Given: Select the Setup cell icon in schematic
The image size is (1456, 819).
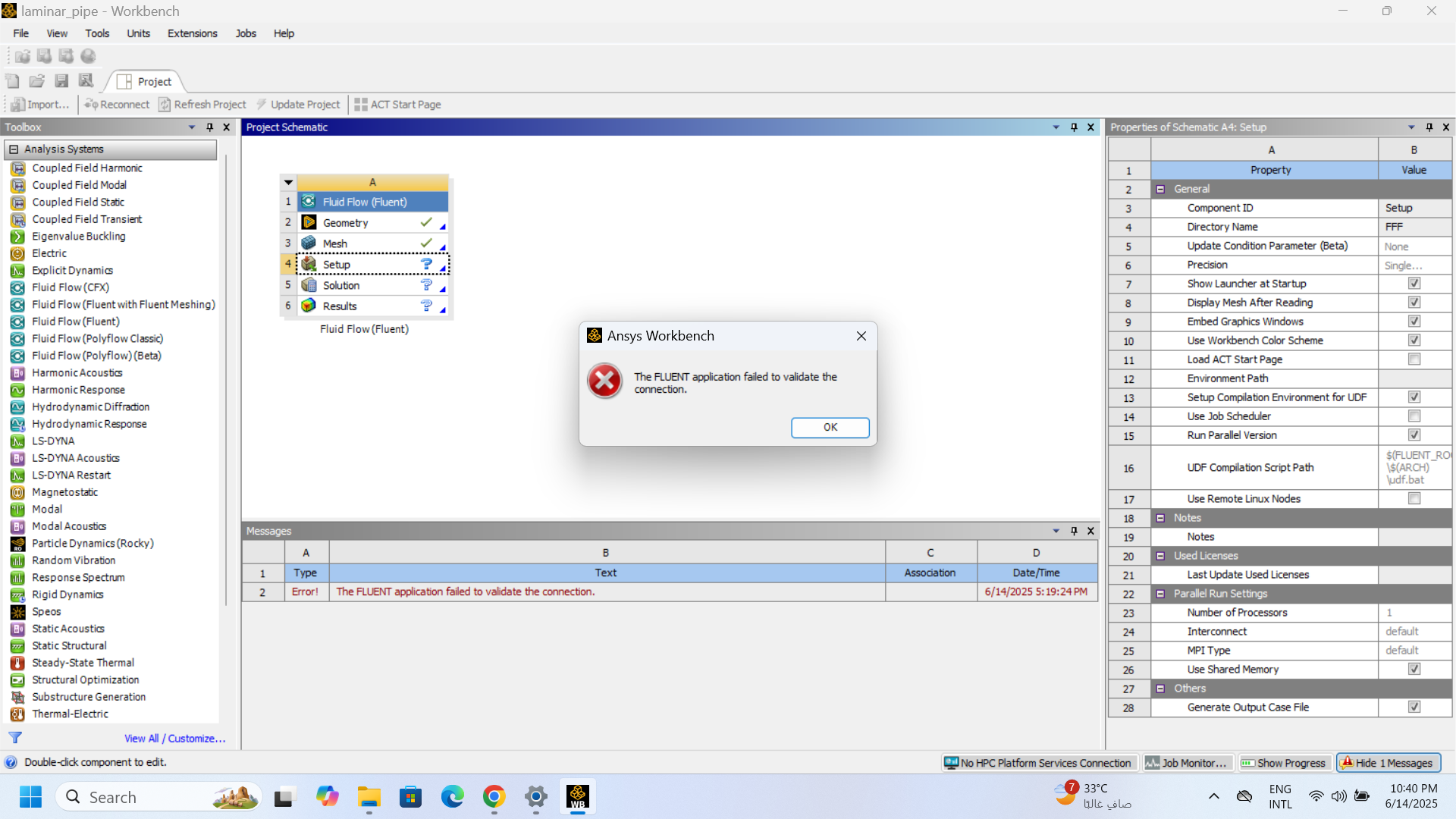Looking at the screenshot, I should [x=309, y=264].
